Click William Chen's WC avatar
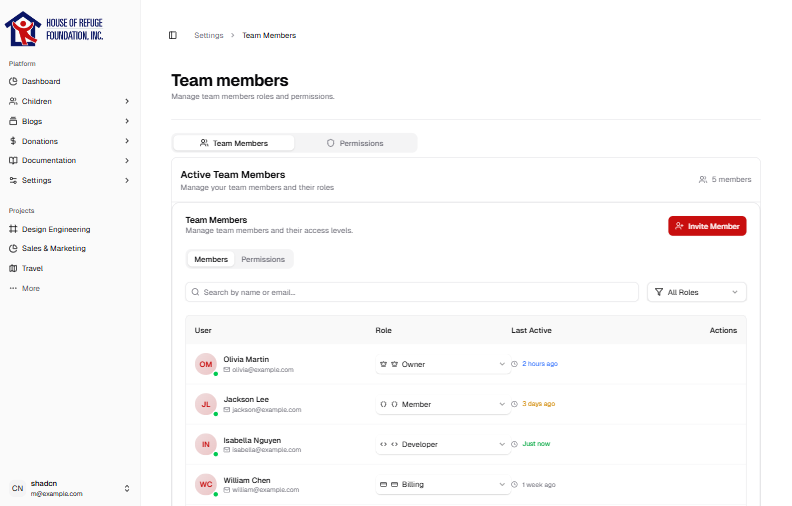 tap(206, 484)
